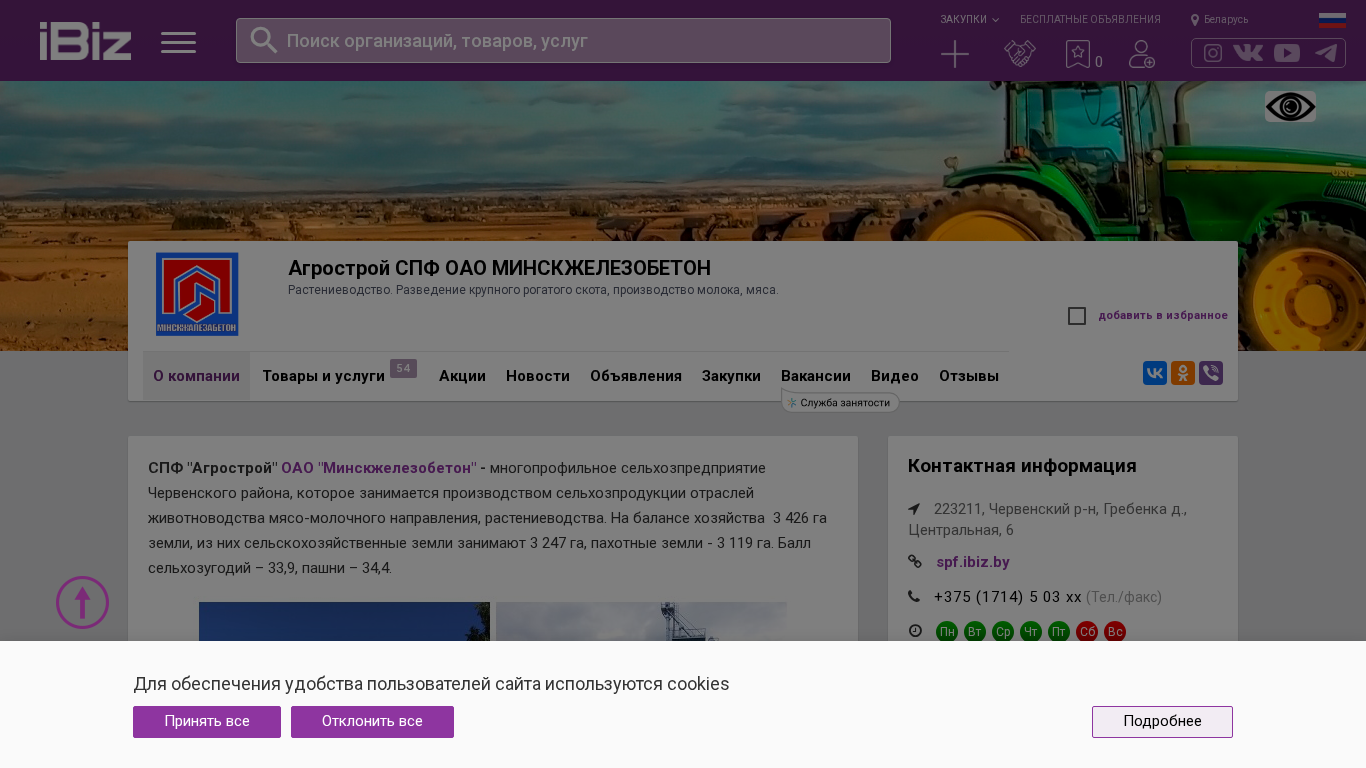The height and width of the screenshot is (768, 1366).
Task: Open the Telegram icon in header
Action: tap(1326, 53)
